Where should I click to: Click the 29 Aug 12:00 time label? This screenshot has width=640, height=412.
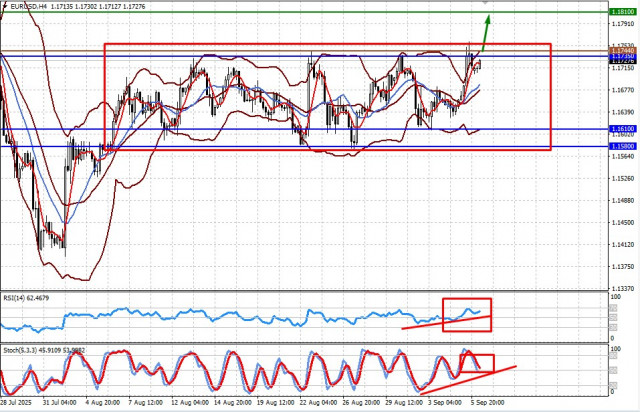tap(404, 403)
